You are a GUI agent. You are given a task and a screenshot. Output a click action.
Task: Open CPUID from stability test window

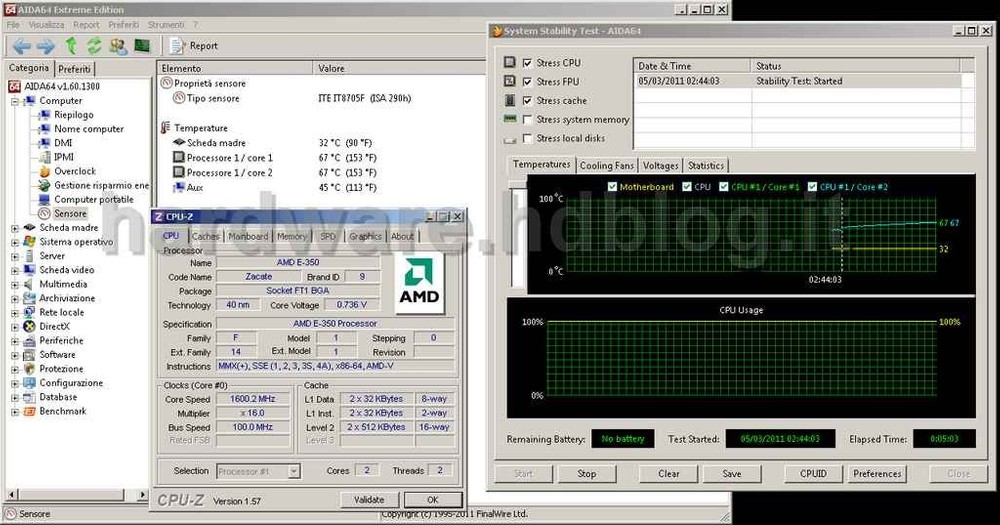(x=813, y=474)
